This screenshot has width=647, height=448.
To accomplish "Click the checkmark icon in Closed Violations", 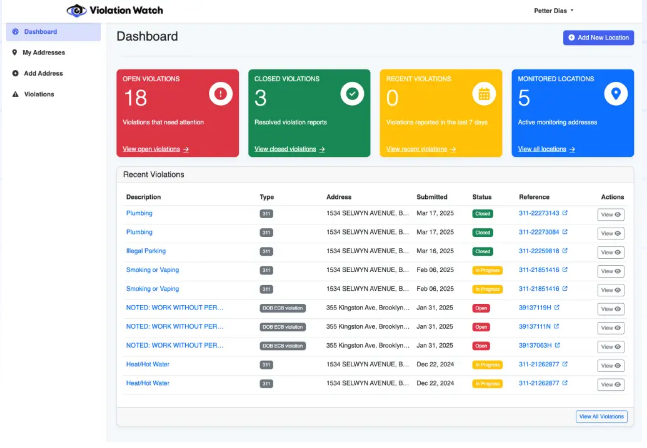I will pyautogui.click(x=352, y=94).
